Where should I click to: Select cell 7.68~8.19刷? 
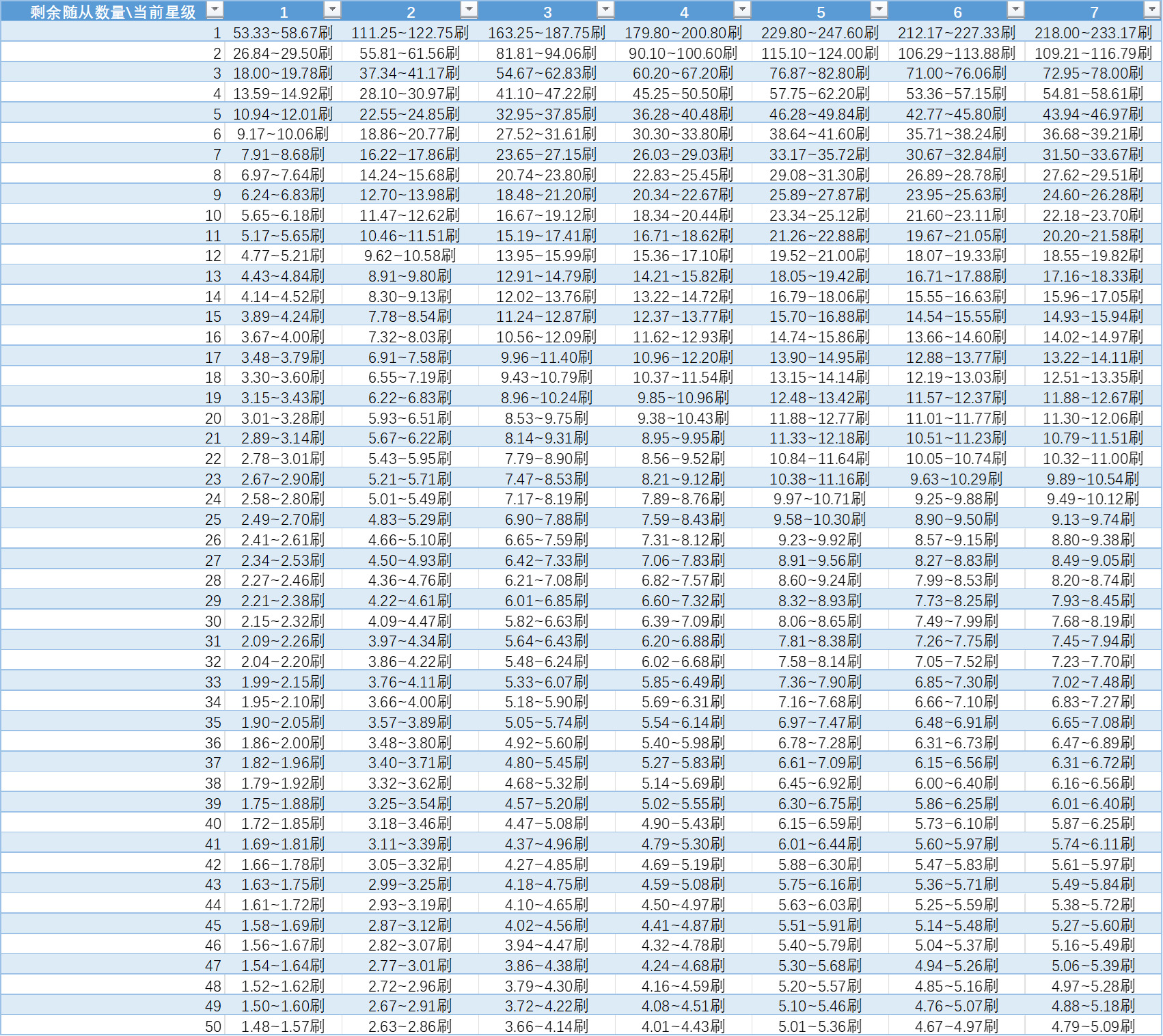coord(1093,621)
